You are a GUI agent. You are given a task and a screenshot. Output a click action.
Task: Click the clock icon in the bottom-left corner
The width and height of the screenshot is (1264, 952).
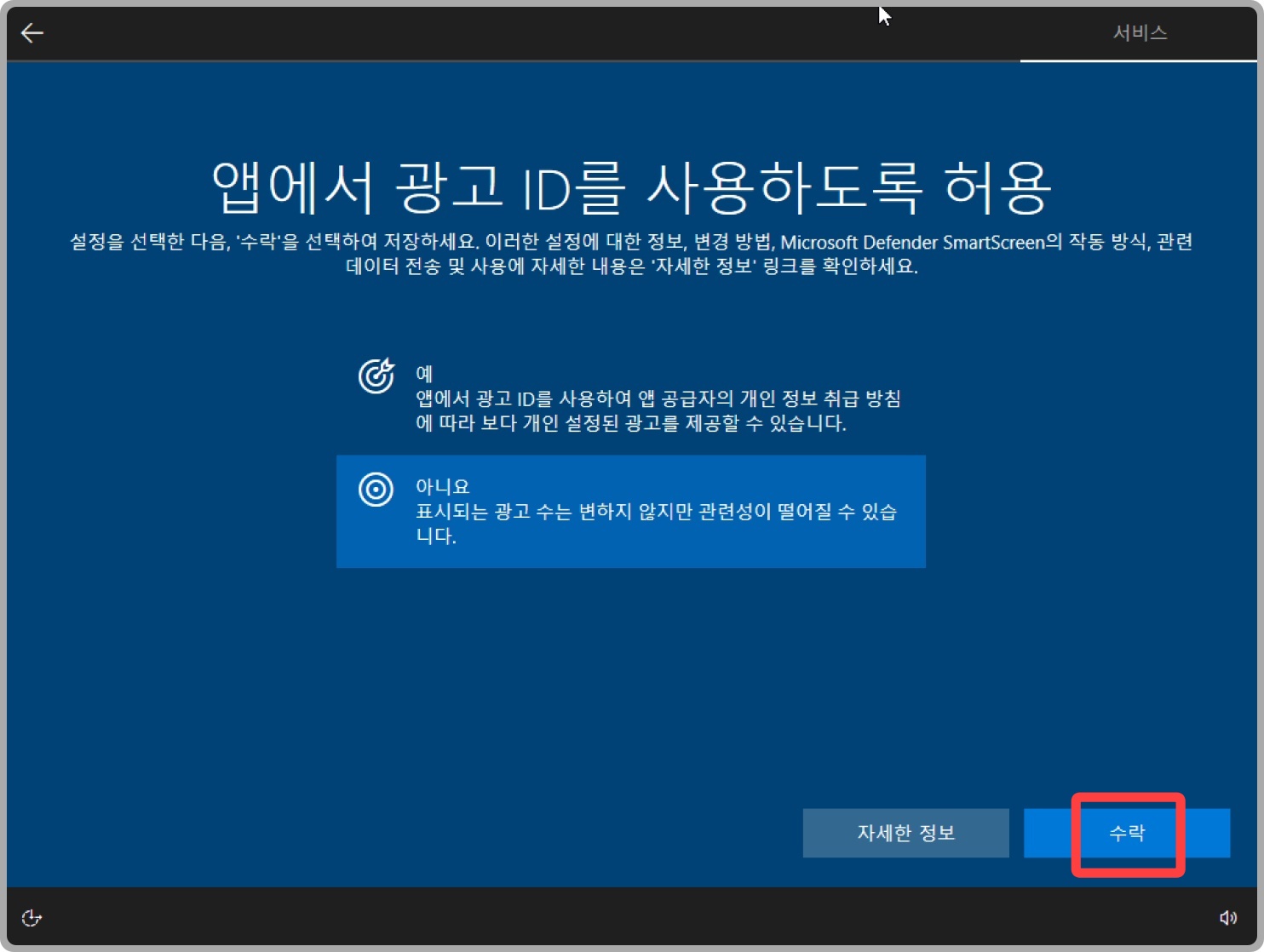(x=31, y=919)
